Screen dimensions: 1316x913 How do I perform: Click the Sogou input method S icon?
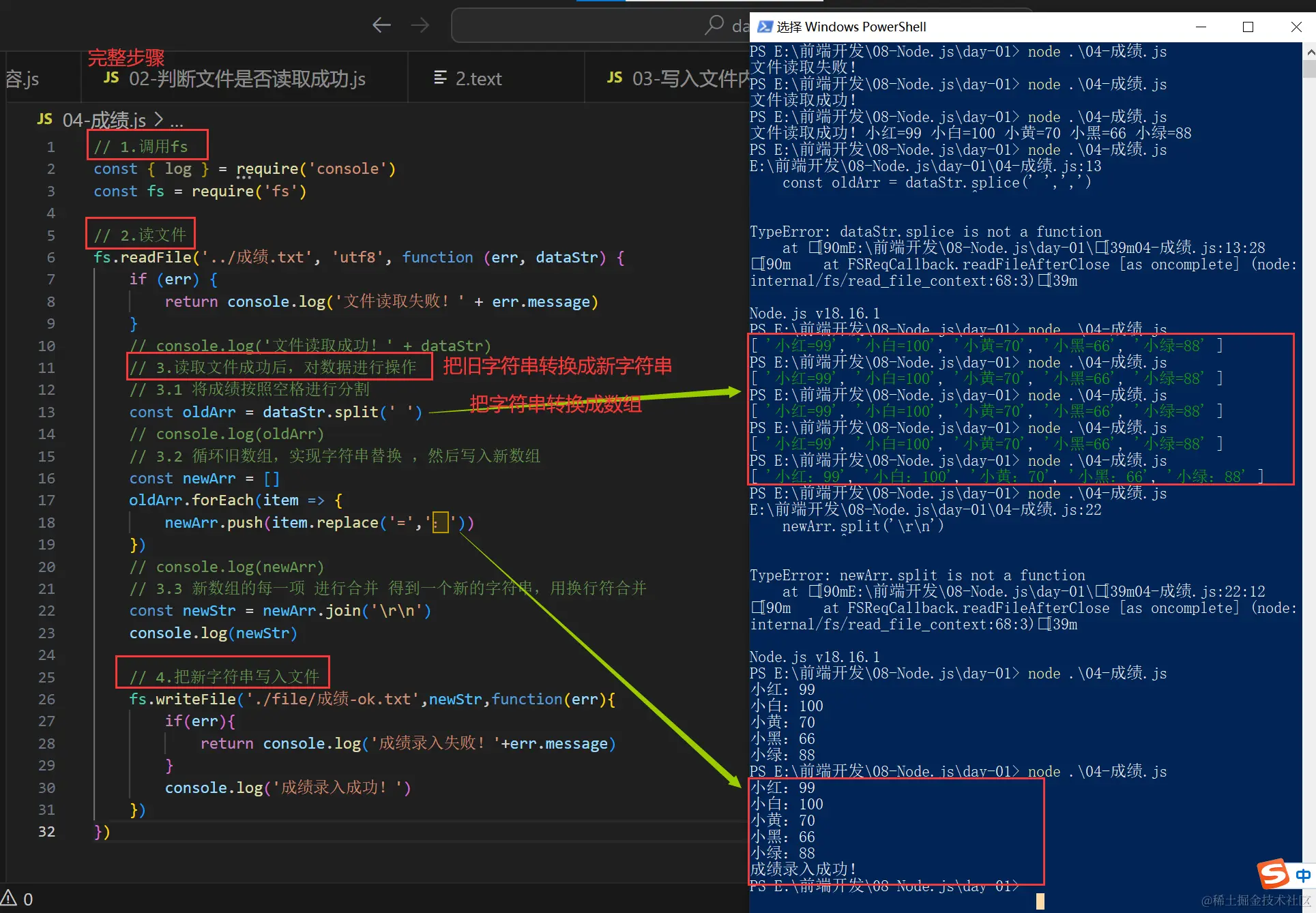click(1273, 873)
